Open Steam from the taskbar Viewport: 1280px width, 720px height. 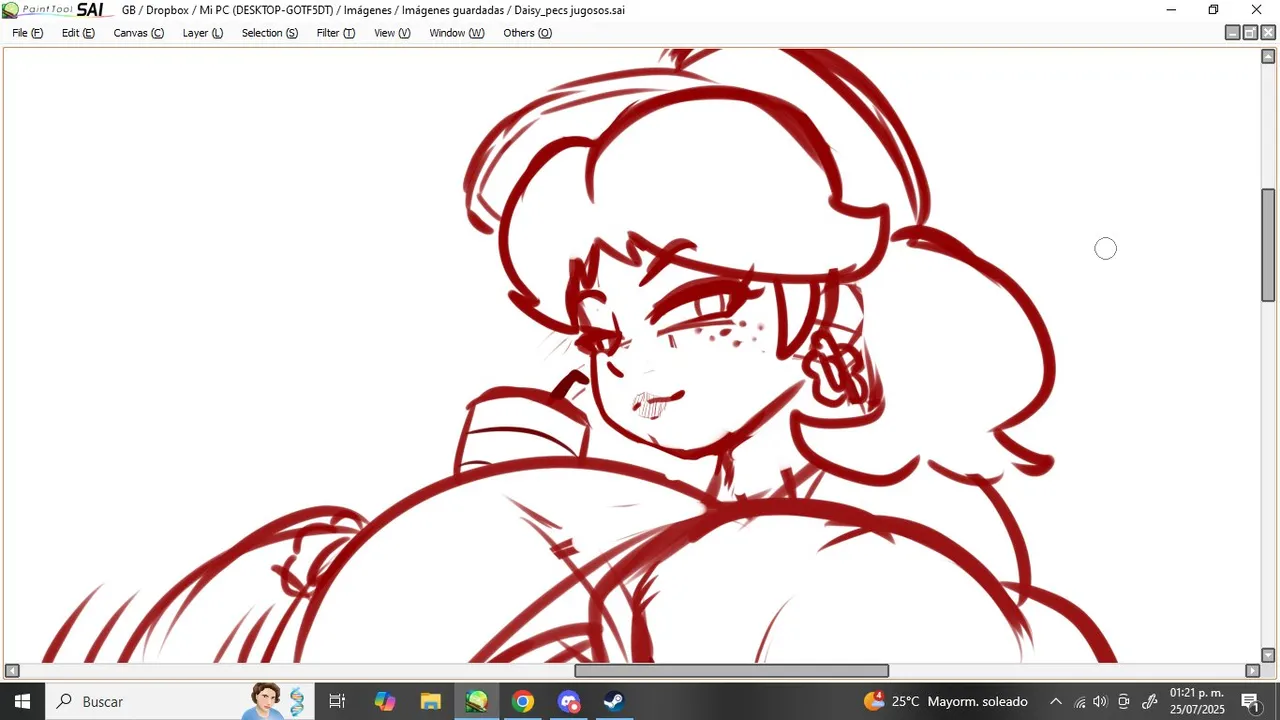pos(614,701)
